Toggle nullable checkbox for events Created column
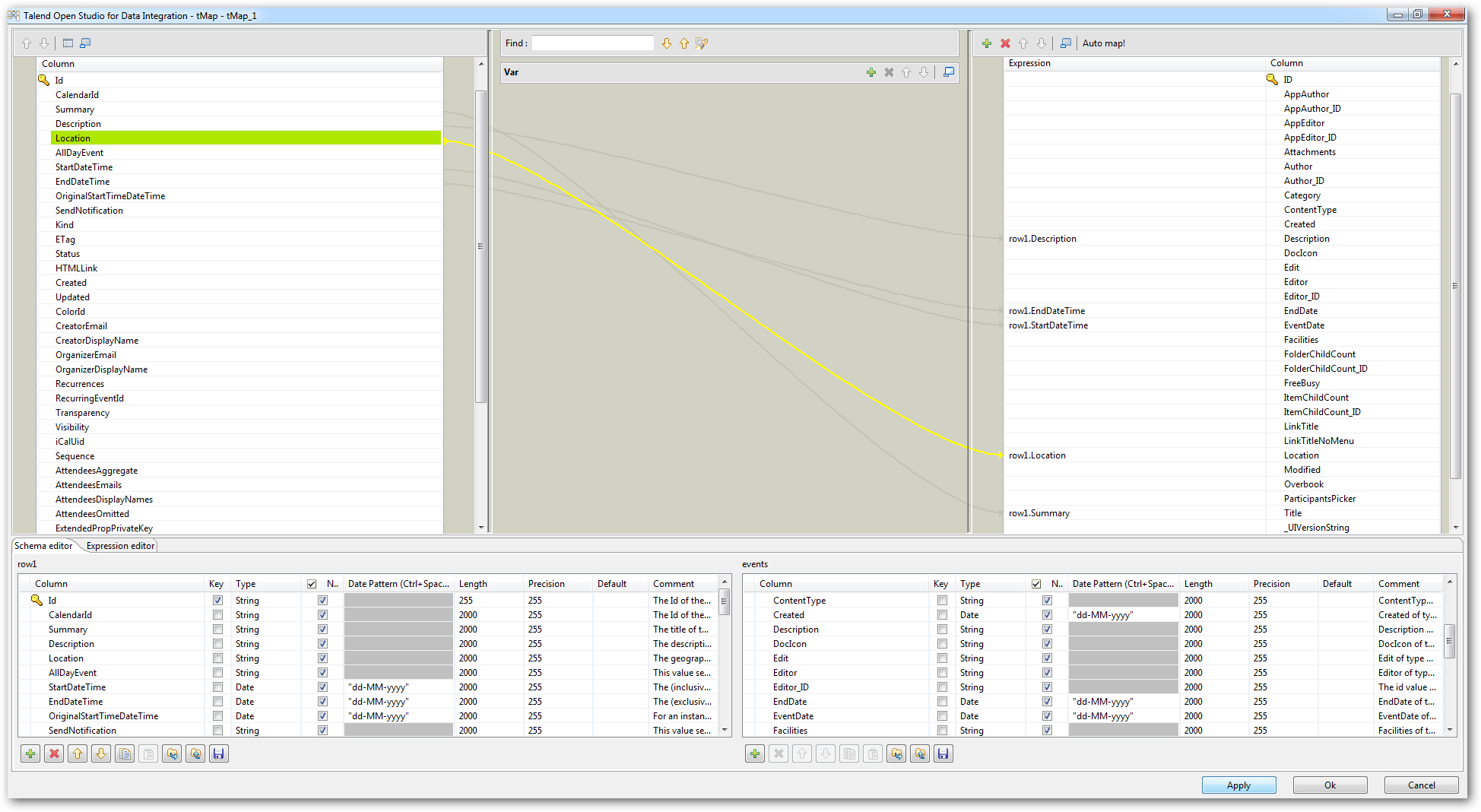1481x812 pixels. (x=1047, y=615)
